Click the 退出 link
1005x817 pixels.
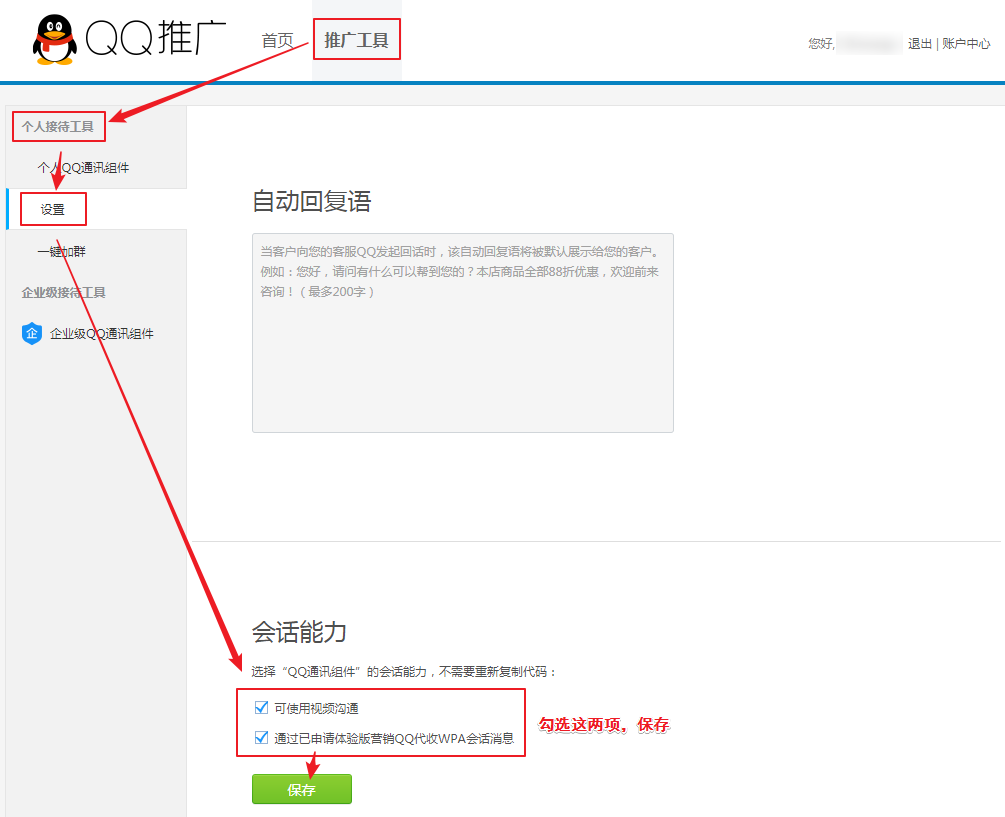coord(920,44)
